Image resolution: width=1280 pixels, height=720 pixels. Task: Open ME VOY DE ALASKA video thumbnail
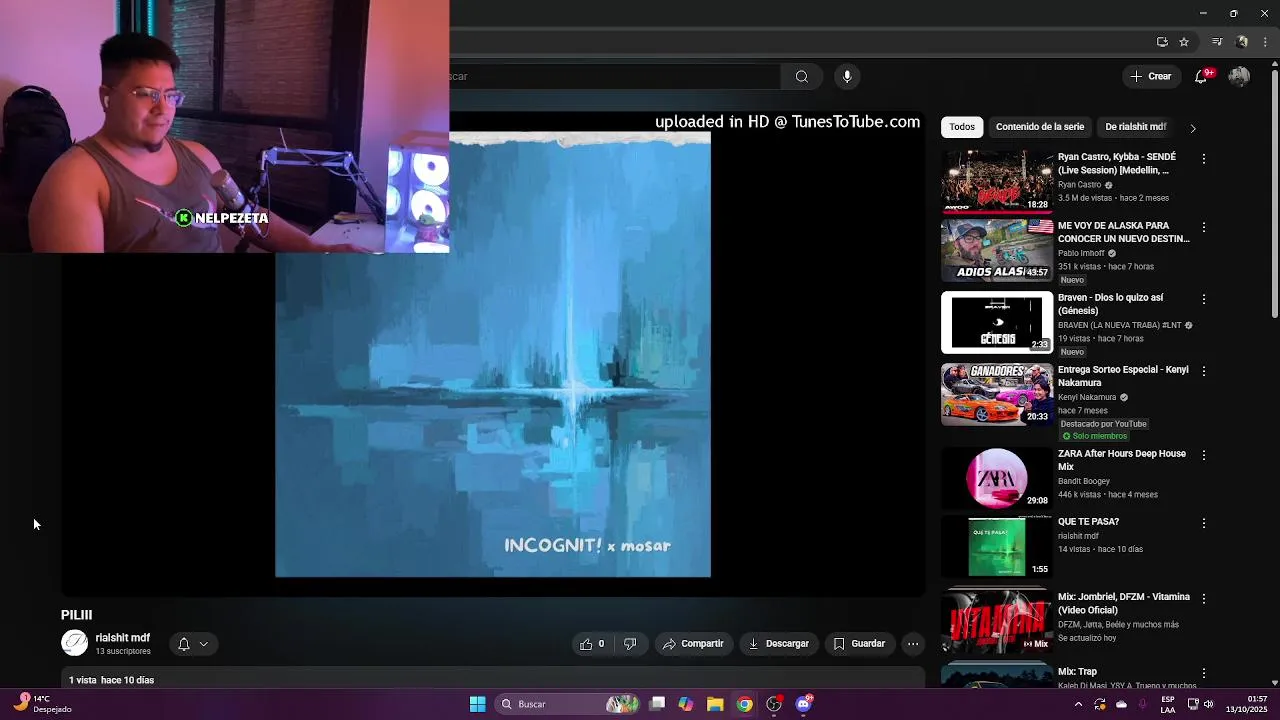tap(997, 250)
